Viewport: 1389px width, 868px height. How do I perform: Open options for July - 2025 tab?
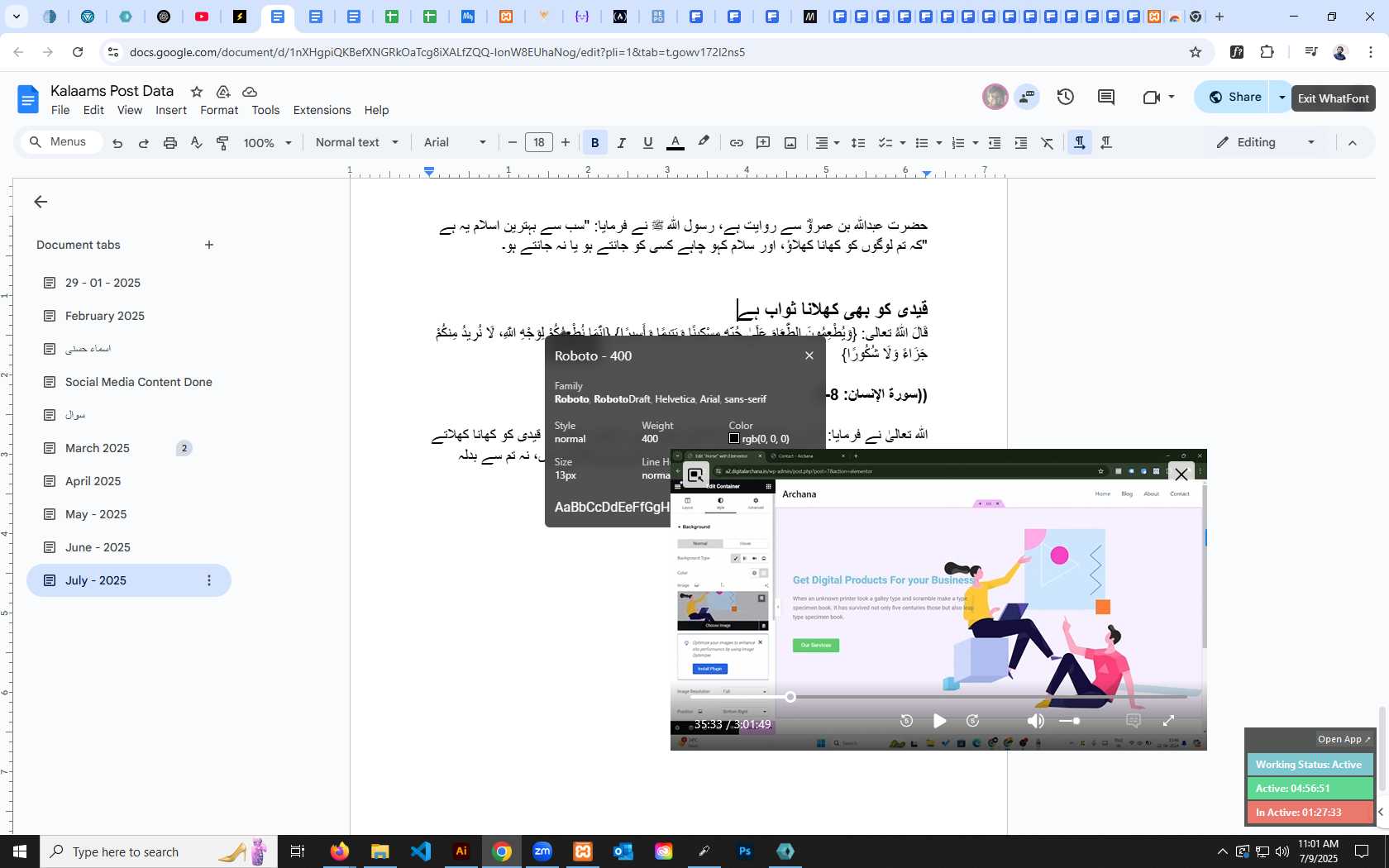pyautogui.click(x=209, y=580)
